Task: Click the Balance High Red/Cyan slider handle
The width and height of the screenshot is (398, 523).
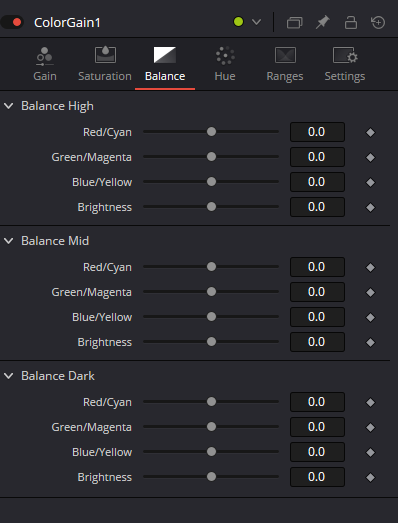Action: [211, 132]
